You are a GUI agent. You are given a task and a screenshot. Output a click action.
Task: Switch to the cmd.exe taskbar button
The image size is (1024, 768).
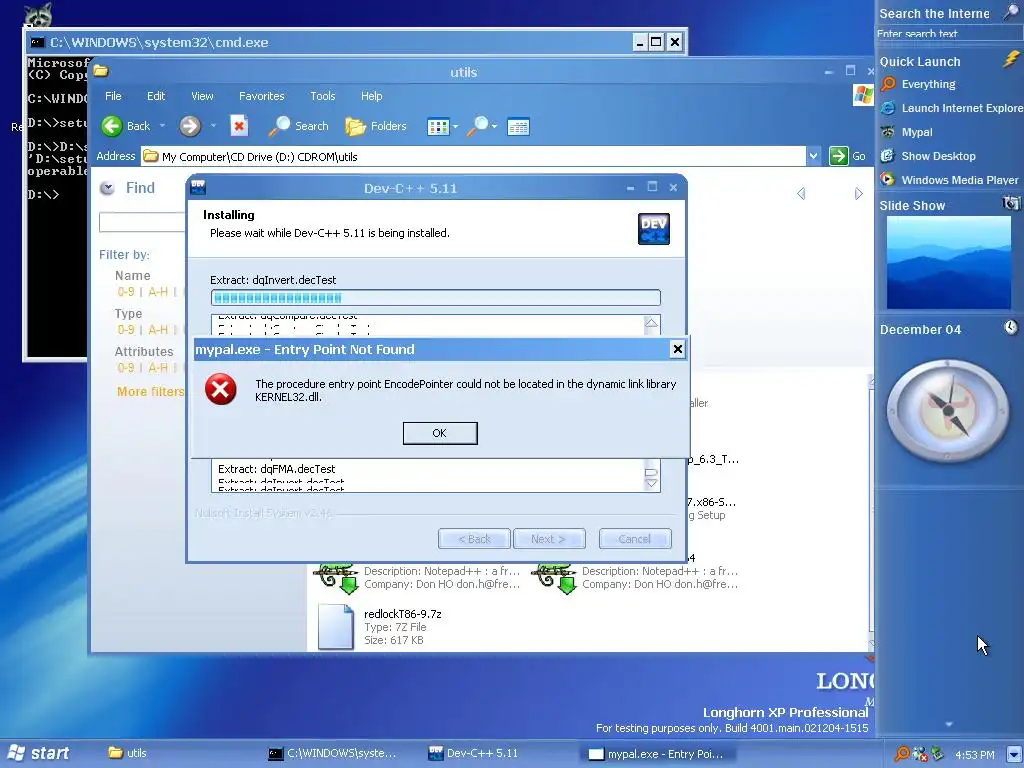332,753
